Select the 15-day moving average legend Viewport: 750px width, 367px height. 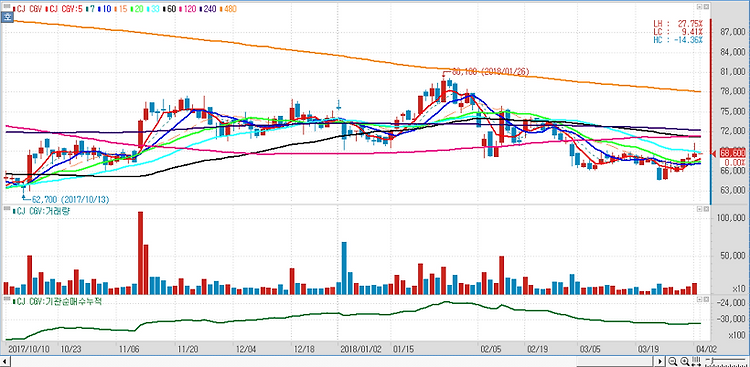coord(121,9)
